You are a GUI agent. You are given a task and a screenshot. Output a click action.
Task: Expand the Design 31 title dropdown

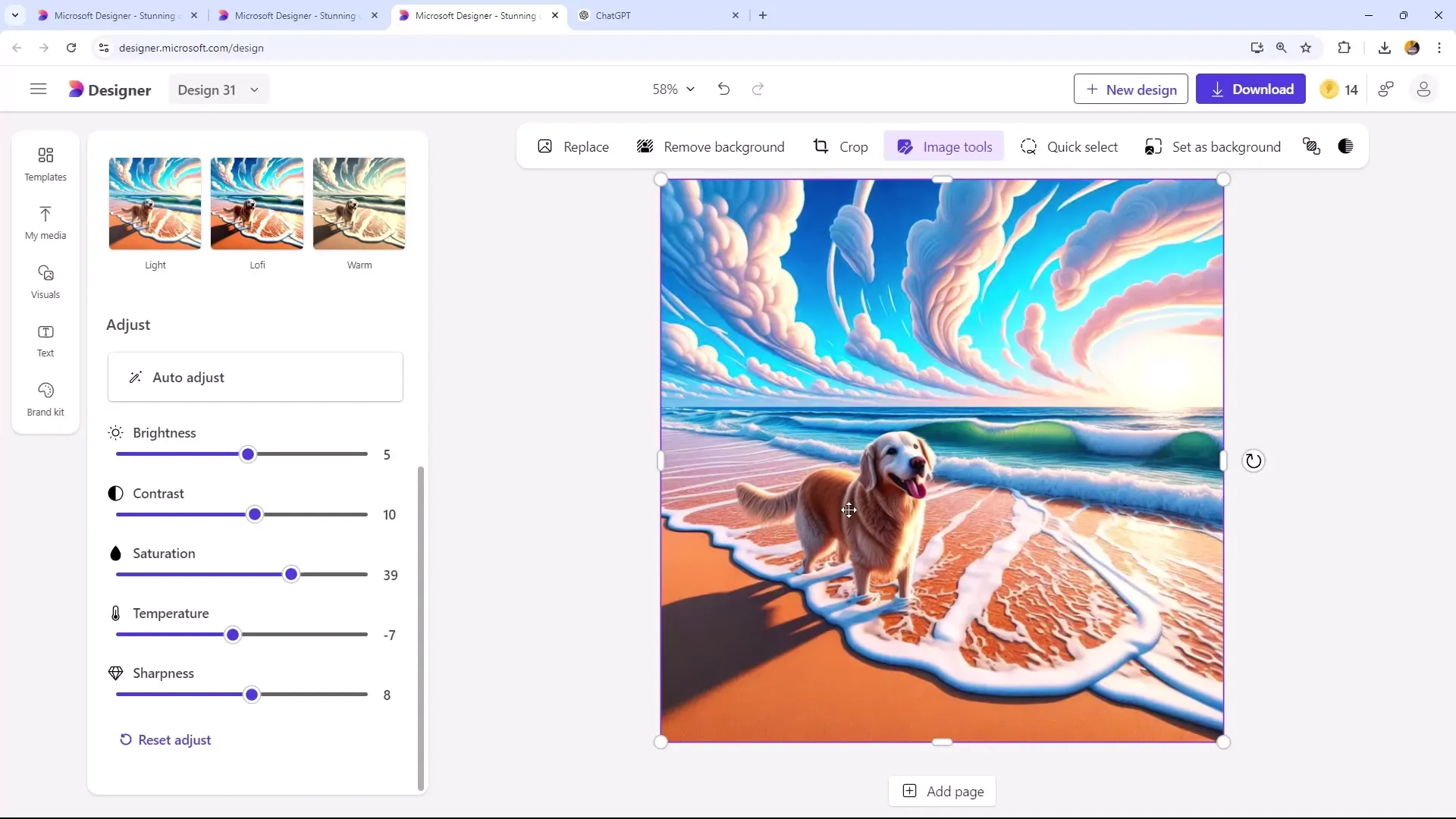(x=254, y=90)
